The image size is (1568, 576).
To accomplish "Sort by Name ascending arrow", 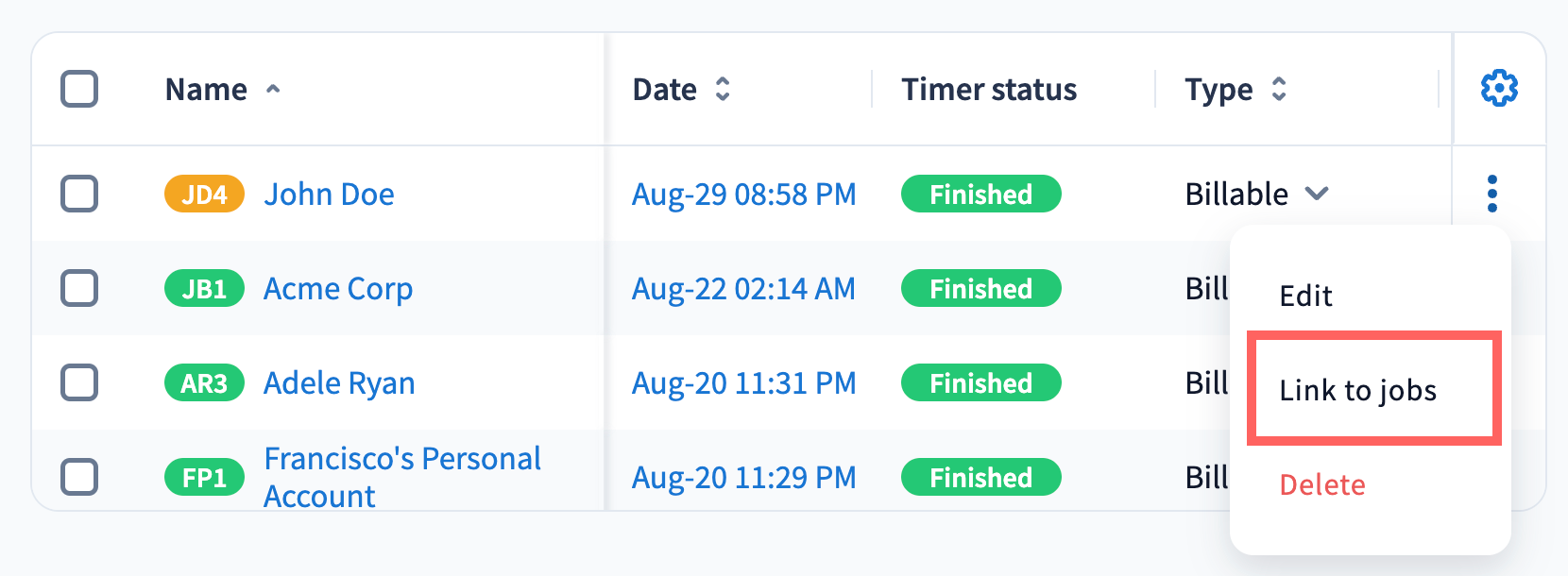I will tap(273, 90).
